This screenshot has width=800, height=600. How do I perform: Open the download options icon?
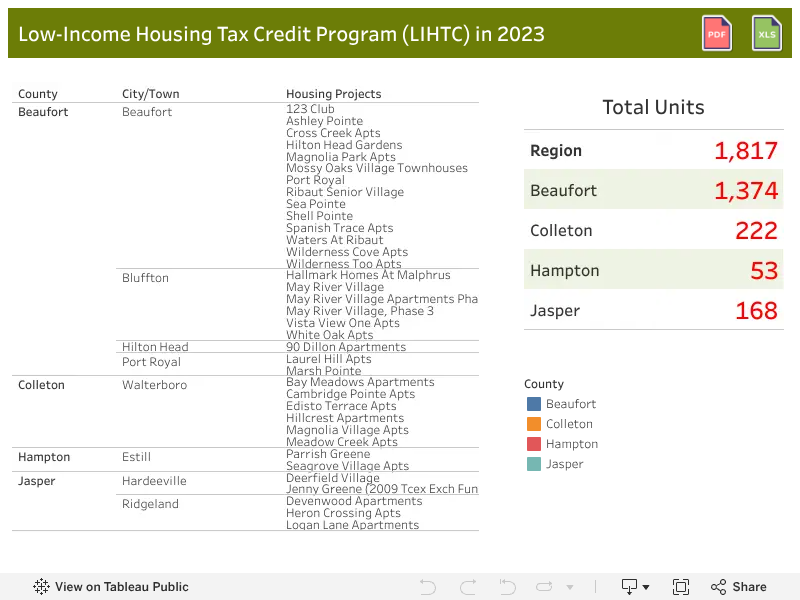pyautogui.click(x=629, y=587)
